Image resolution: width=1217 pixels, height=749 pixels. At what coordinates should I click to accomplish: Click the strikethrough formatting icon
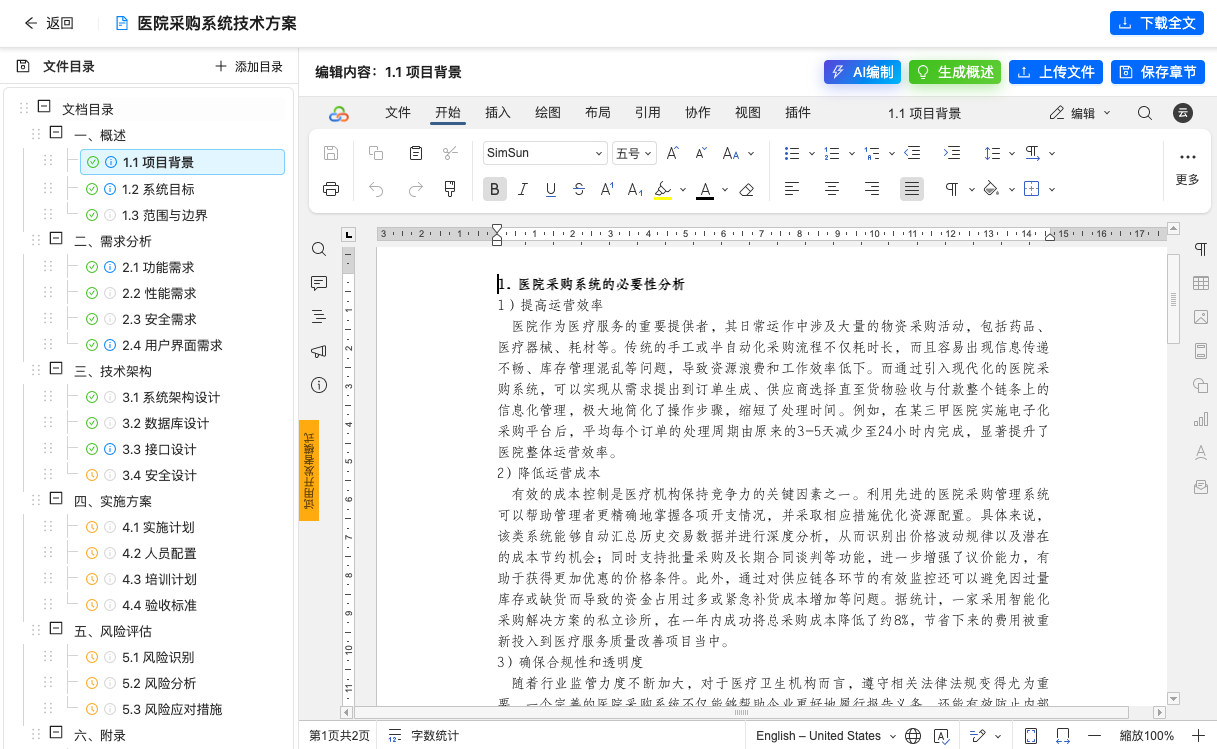(579, 188)
